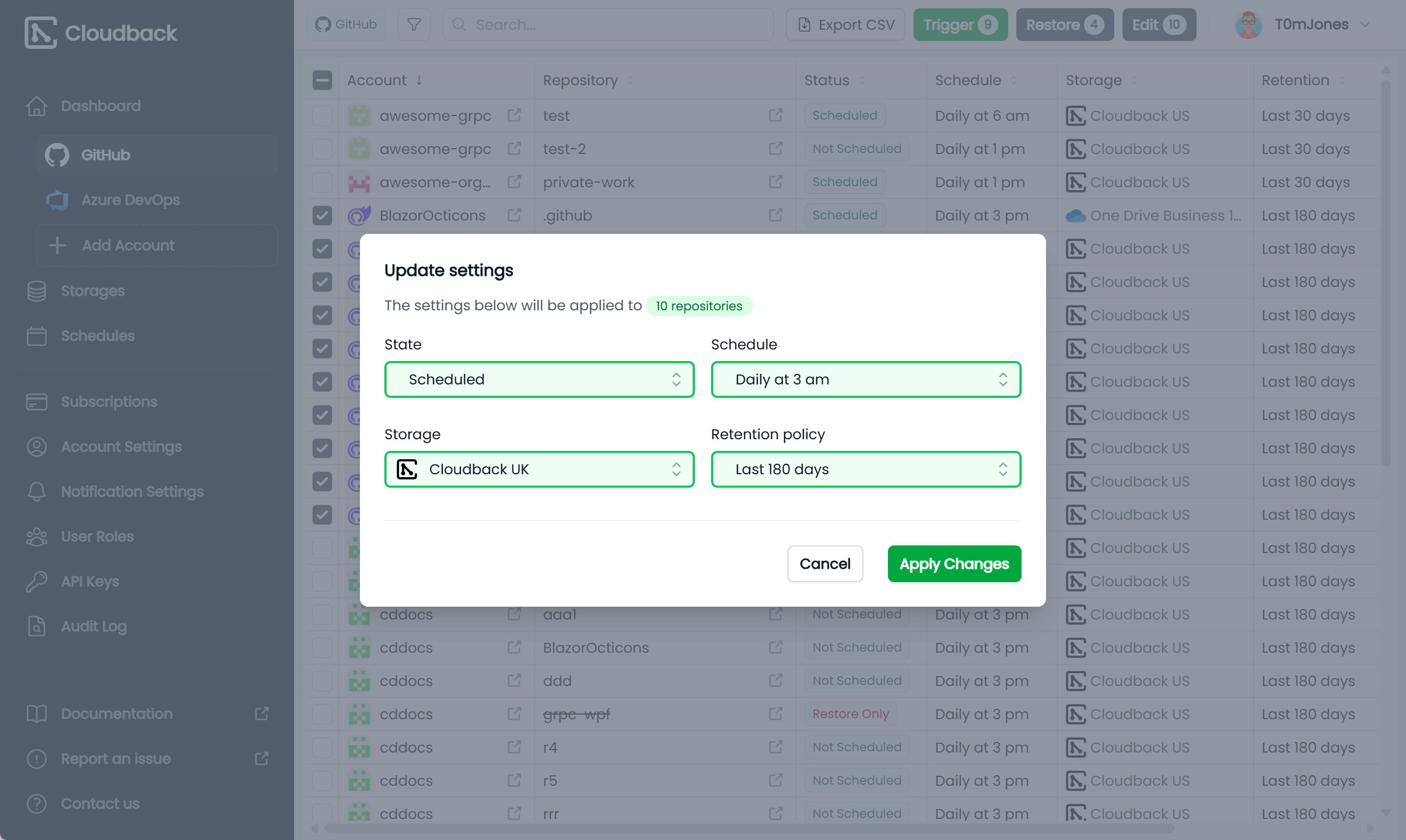Open external link for awesome-grpc test repository

(x=775, y=116)
